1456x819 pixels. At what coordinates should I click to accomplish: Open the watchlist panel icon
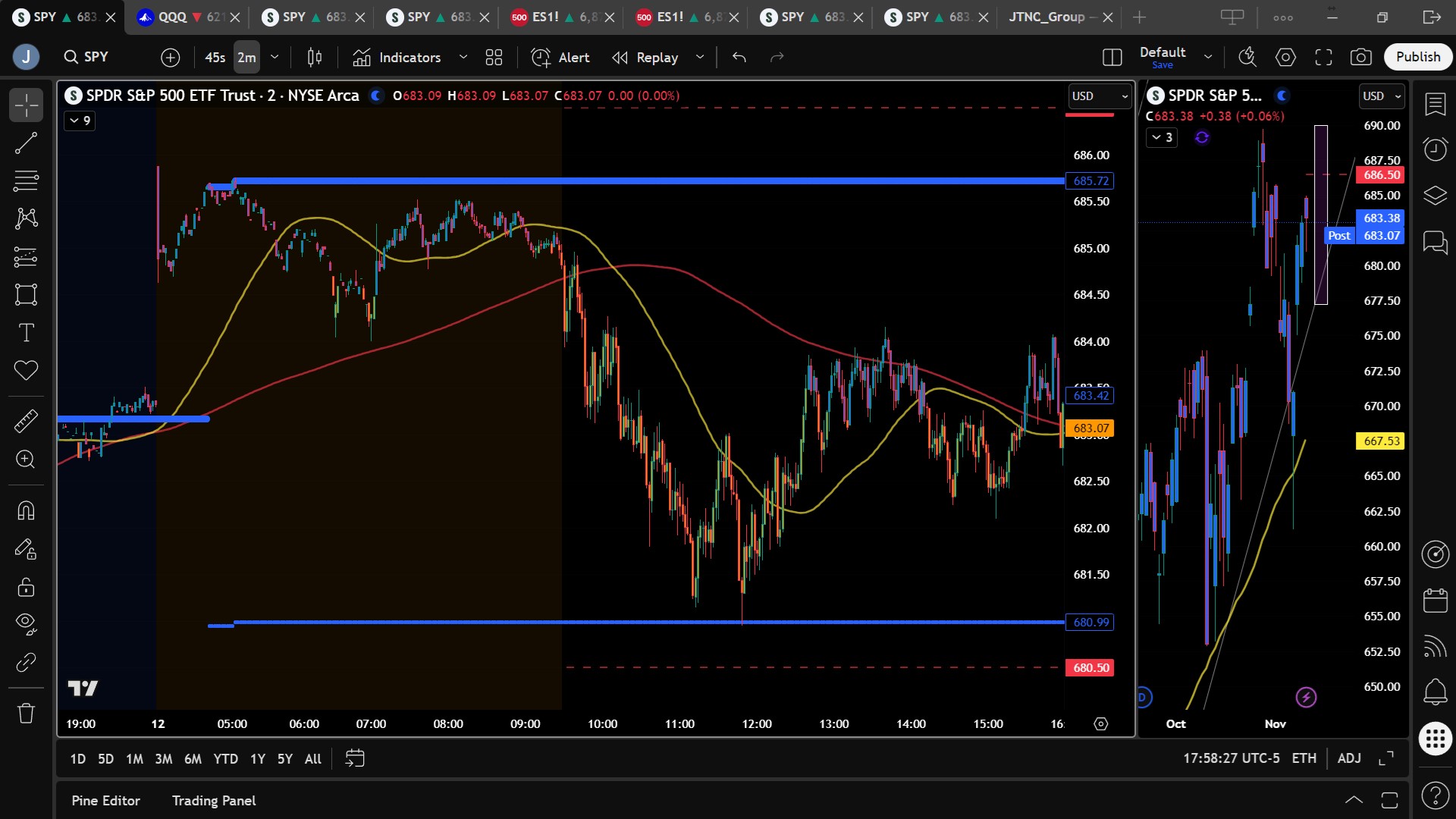coord(1435,105)
